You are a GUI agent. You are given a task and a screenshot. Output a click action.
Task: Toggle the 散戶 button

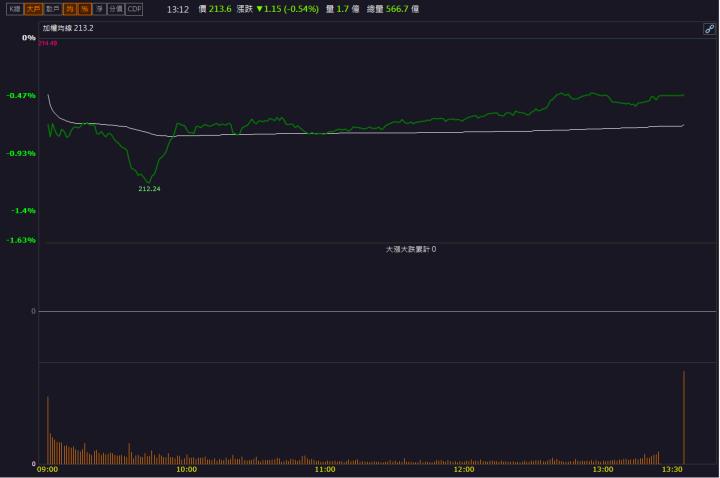52,9
